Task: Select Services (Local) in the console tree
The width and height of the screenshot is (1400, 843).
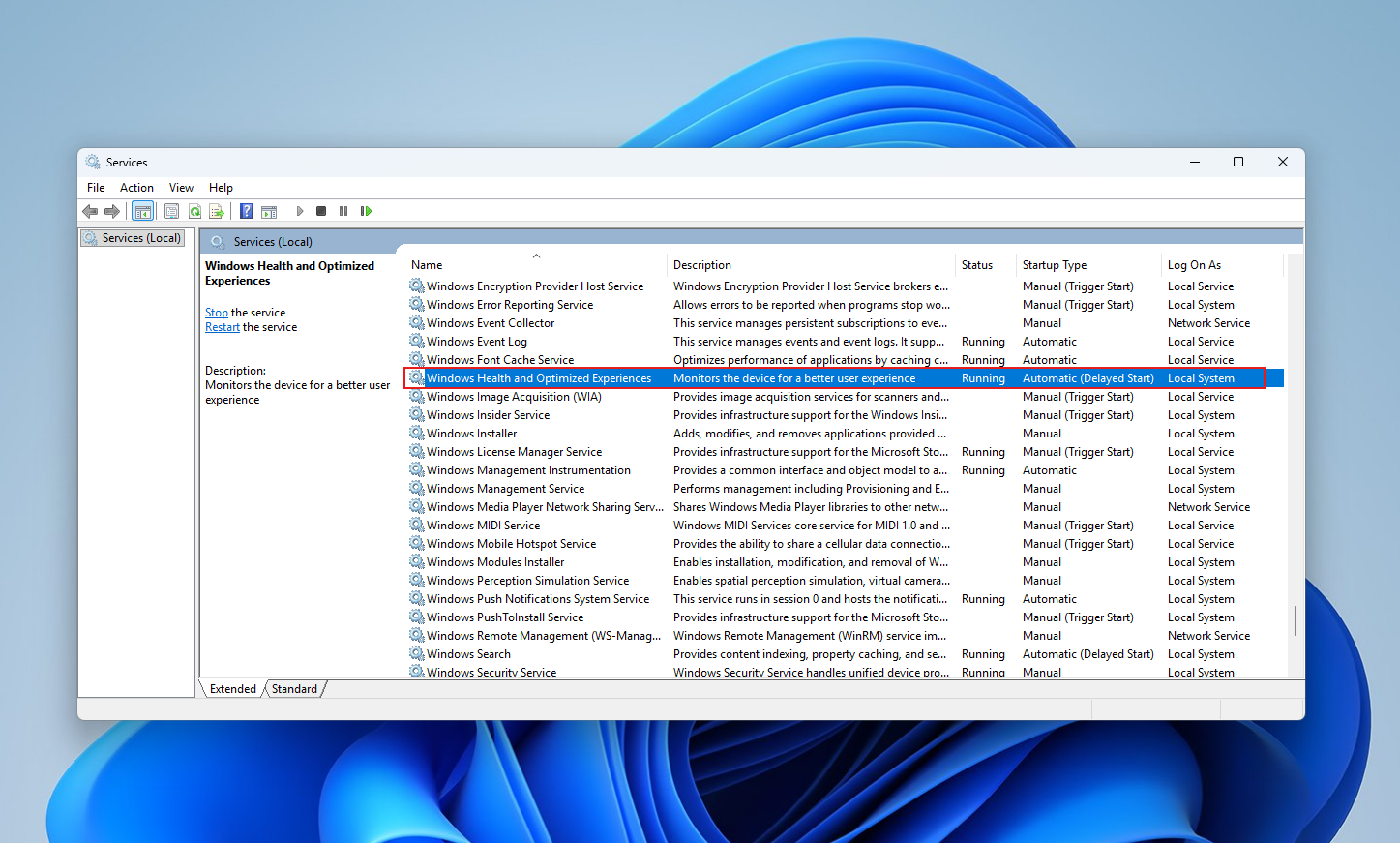Action: (x=134, y=238)
